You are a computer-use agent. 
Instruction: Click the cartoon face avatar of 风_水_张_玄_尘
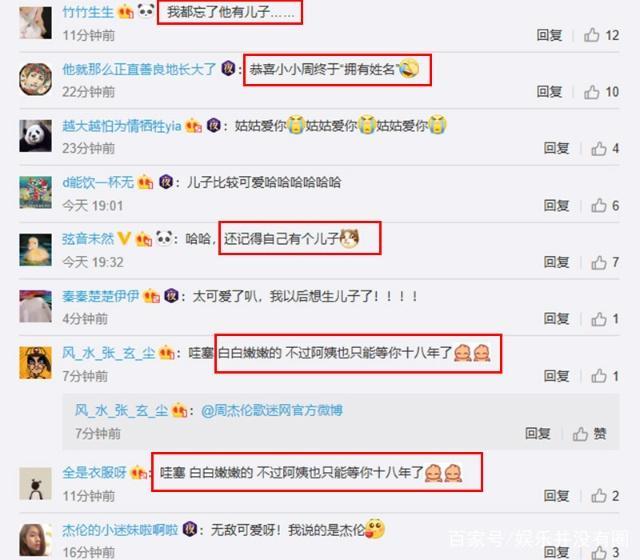tap(36, 363)
